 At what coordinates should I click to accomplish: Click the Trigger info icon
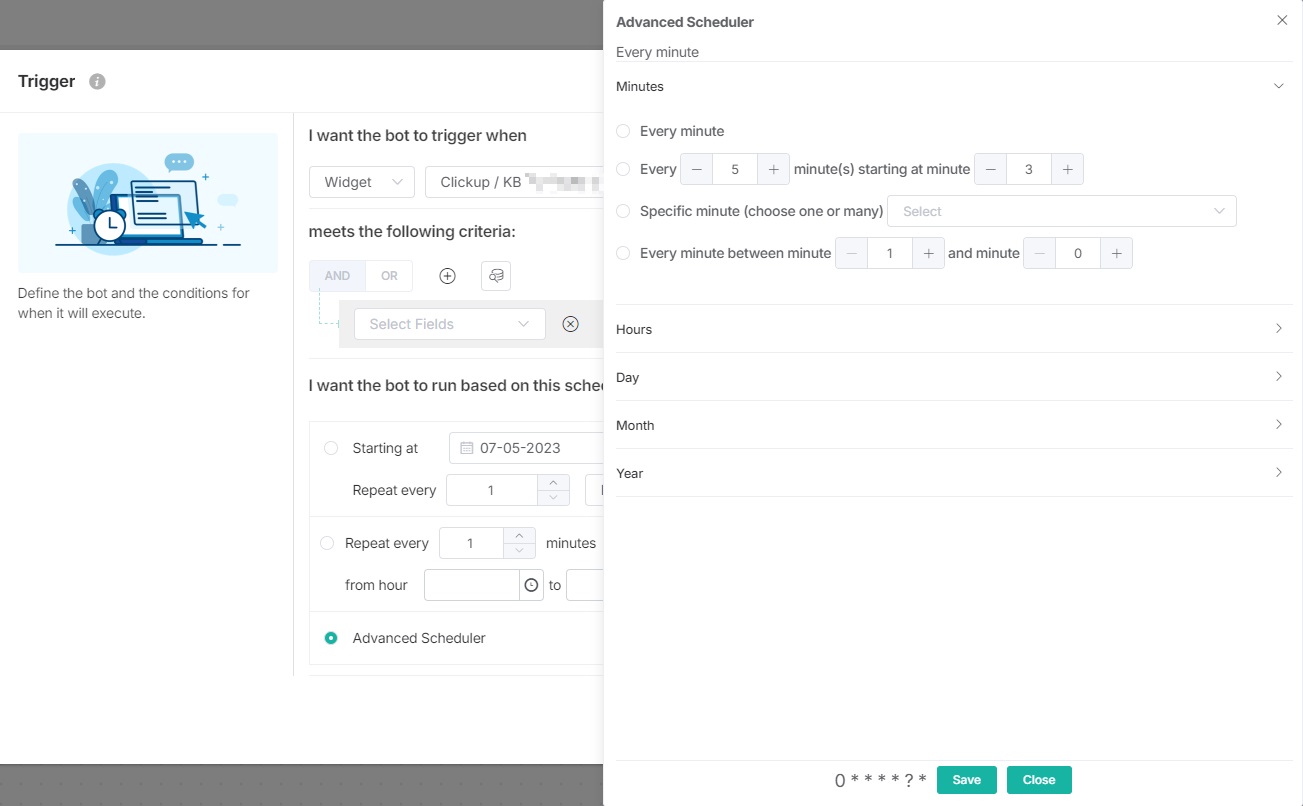point(97,82)
